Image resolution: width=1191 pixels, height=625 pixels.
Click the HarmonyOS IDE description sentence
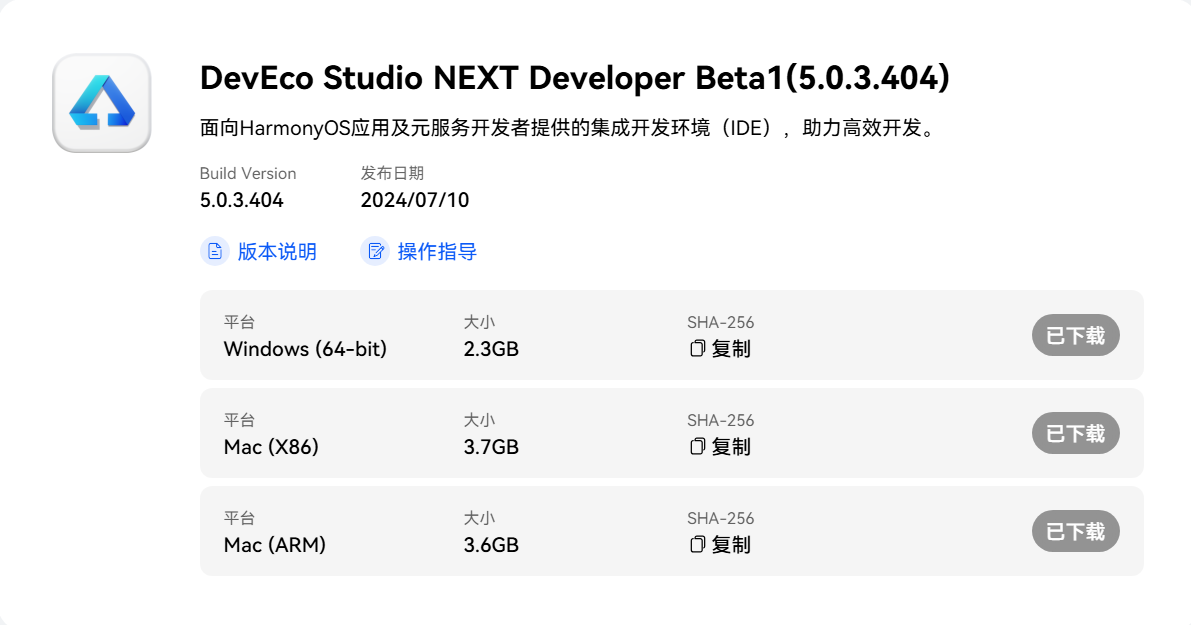tap(570, 128)
